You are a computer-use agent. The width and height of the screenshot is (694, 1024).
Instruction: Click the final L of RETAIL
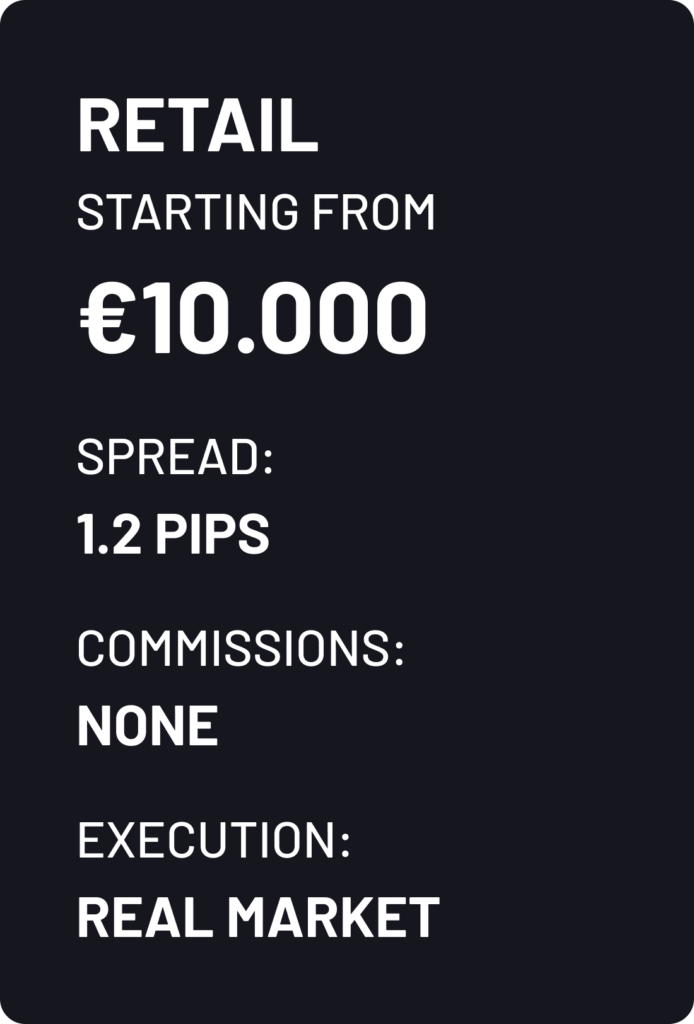(302, 127)
